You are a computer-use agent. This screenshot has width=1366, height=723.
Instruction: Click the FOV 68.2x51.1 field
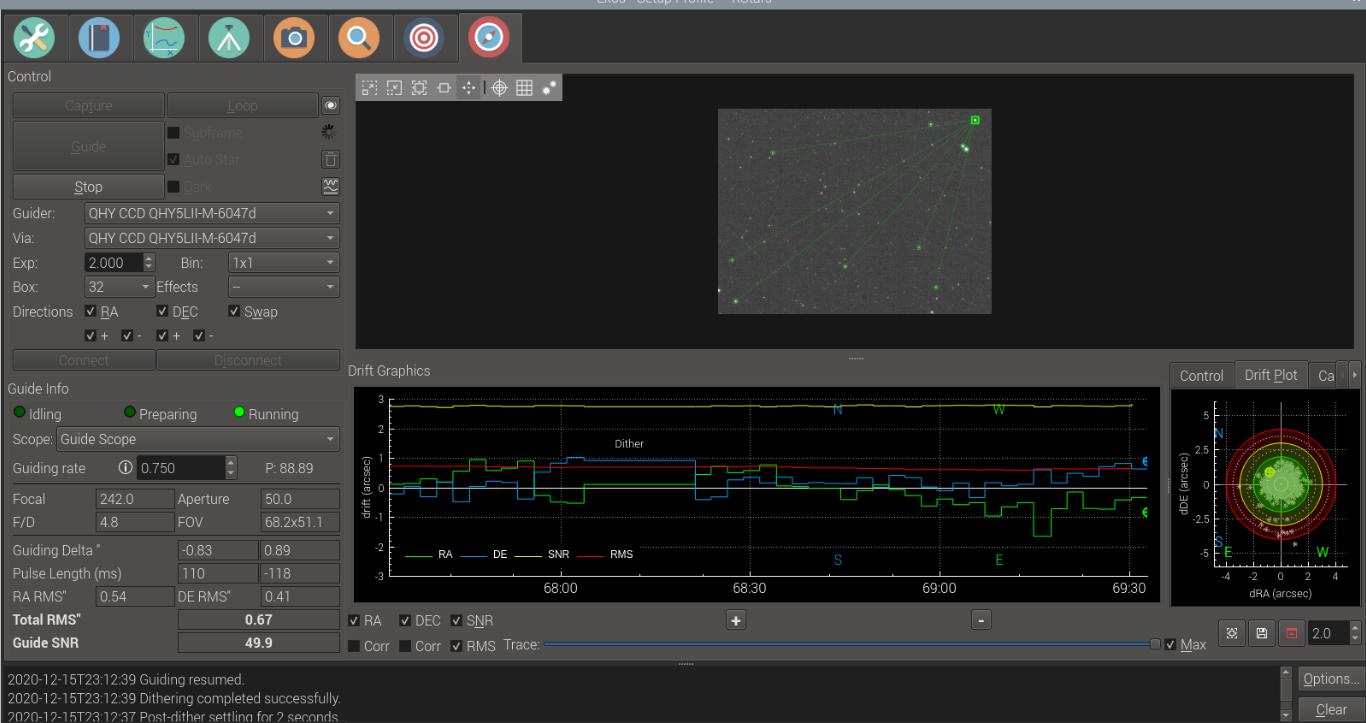pos(299,521)
